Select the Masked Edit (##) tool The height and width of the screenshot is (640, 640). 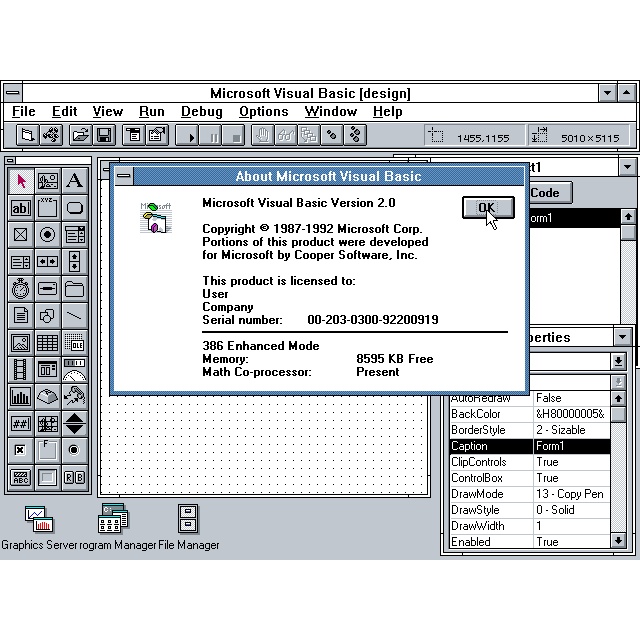click(x=21, y=423)
